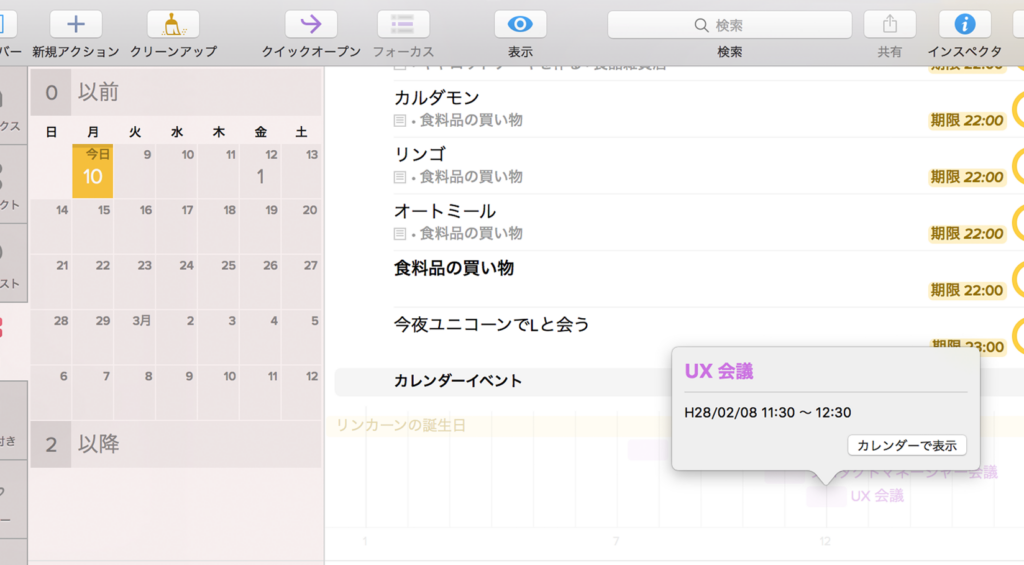Select day 12 in the forecast calendar

(260, 171)
